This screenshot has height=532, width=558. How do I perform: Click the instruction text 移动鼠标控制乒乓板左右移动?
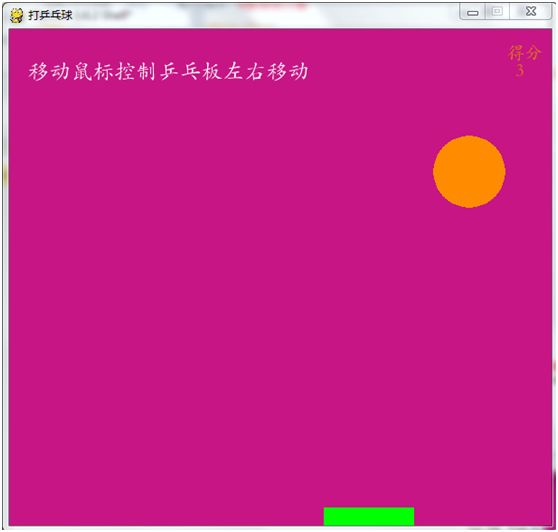[168, 72]
